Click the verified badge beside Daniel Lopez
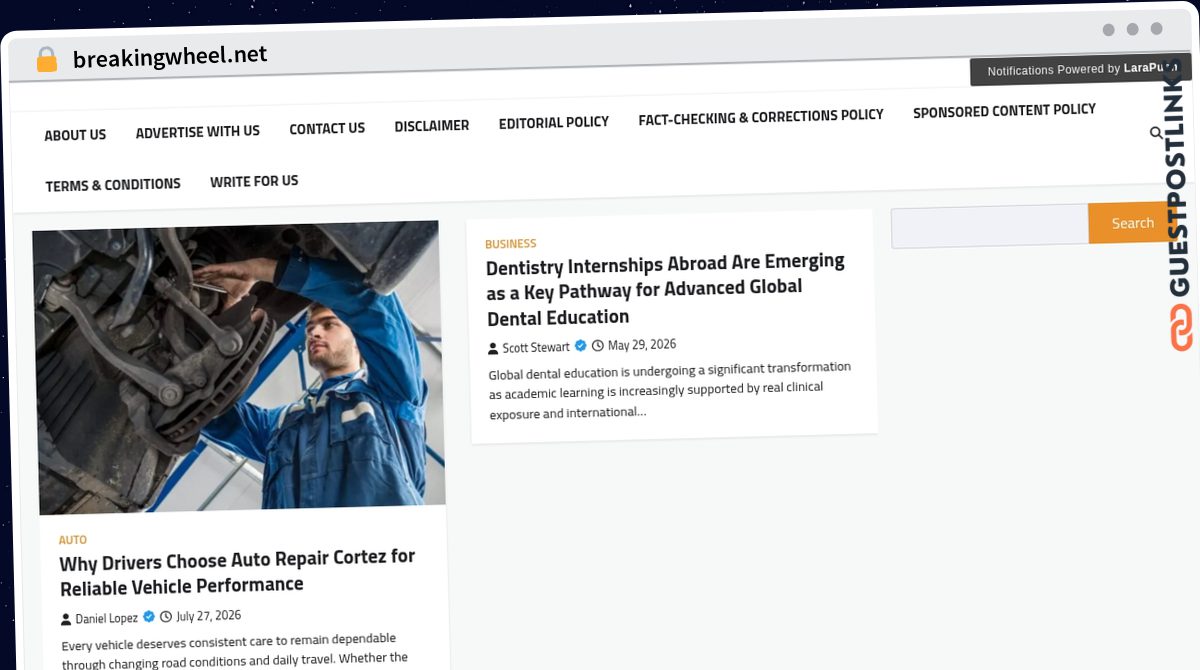Image resolution: width=1200 pixels, height=670 pixels. point(149,617)
